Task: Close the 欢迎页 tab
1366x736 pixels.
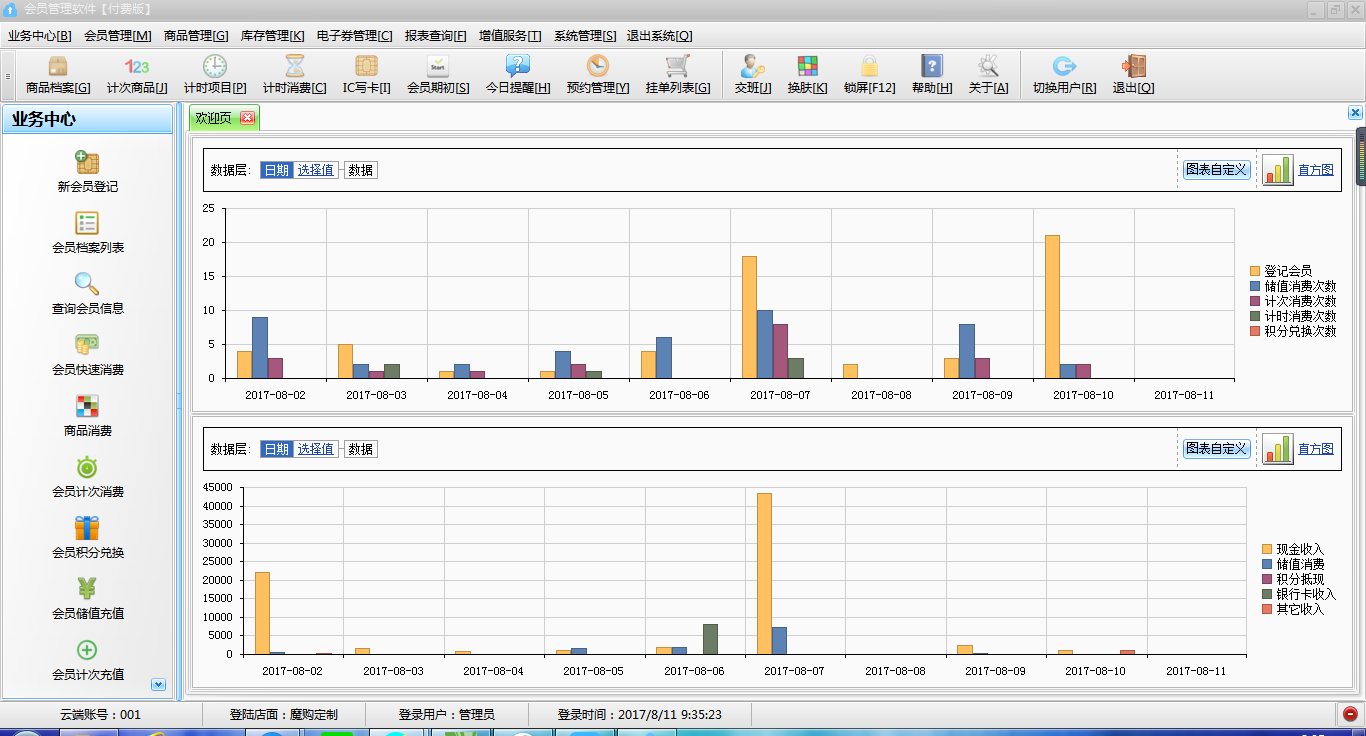Action: coord(247,118)
